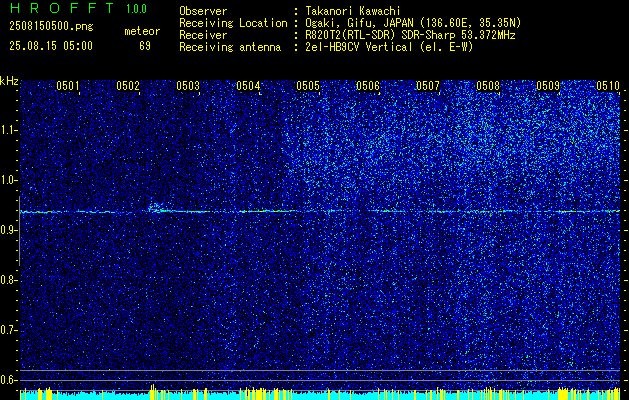Image resolution: width=629 pixels, height=400 pixels.
Task: Click location text Ogaki, Gifu, JAPAN
Action: point(359,23)
